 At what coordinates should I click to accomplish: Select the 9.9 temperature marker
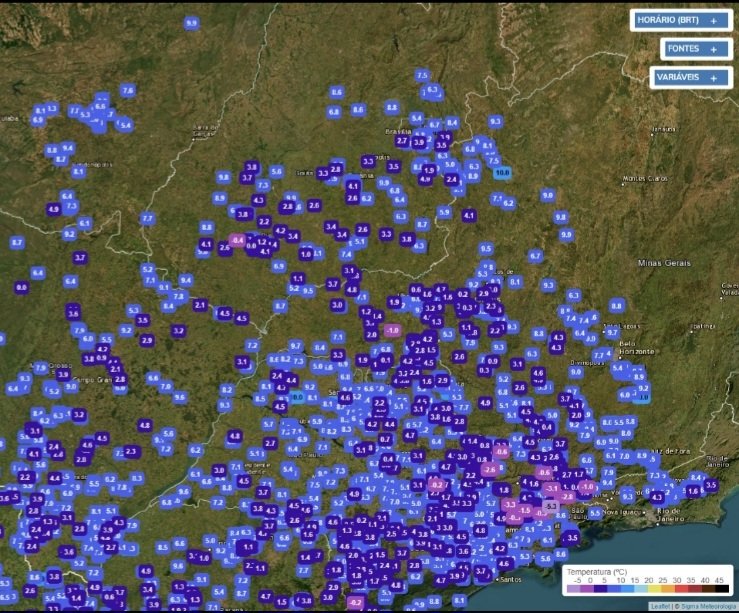click(191, 22)
